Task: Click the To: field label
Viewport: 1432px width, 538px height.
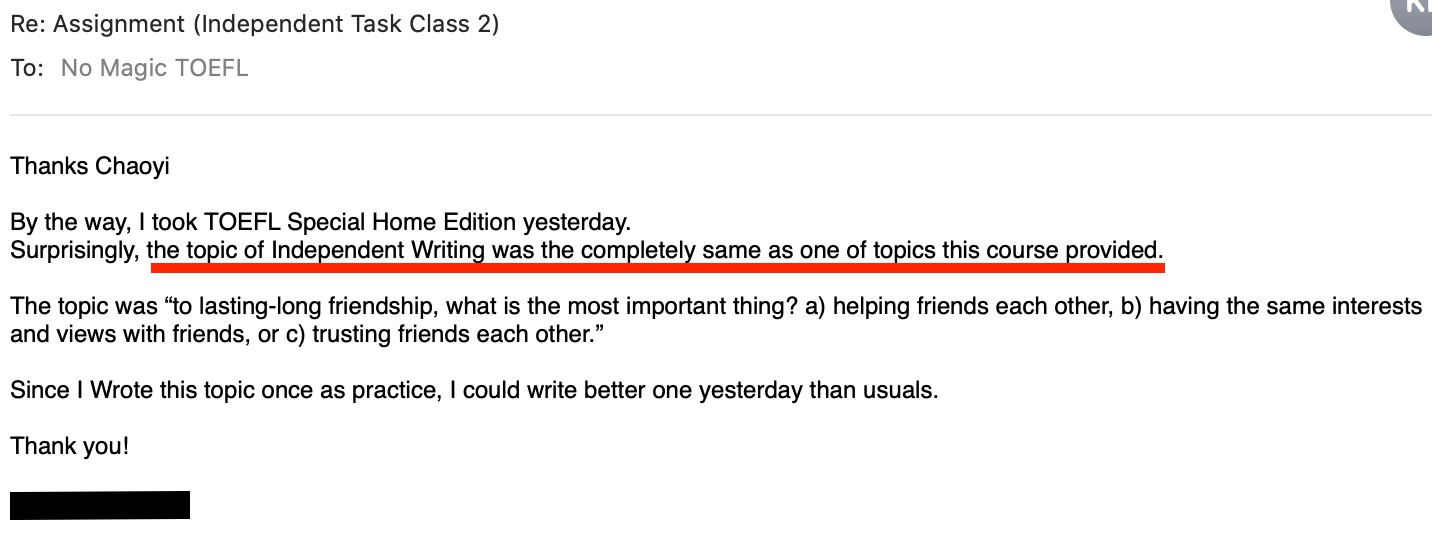Action: point(26,68)
